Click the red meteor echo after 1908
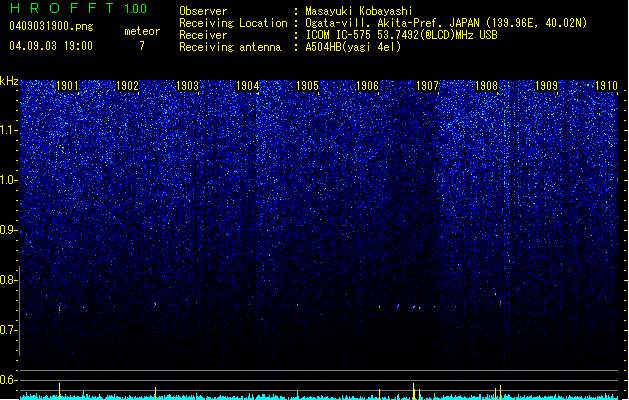 click(x=500, y=303)
